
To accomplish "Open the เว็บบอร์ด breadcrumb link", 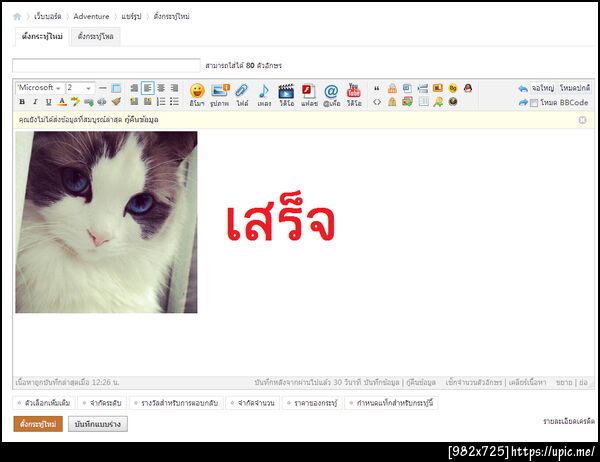I will [47, 16].
